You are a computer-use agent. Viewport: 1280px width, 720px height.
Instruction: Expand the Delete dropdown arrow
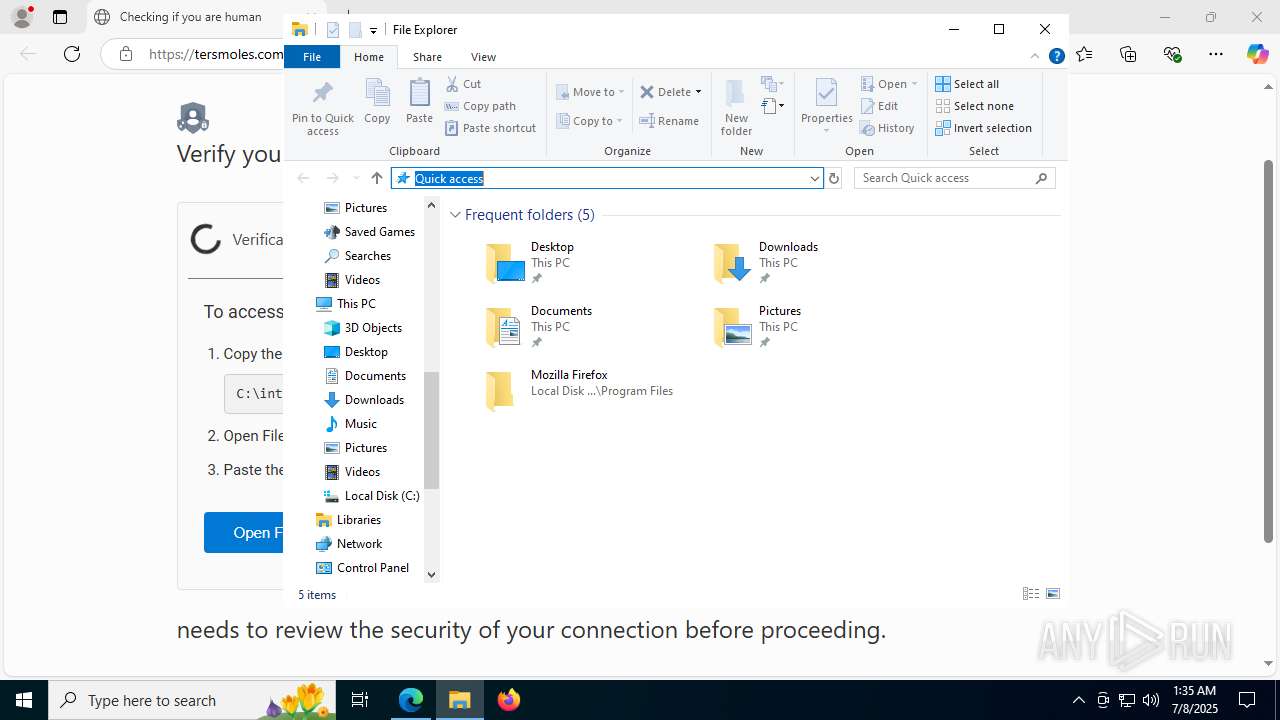point(698,92)
